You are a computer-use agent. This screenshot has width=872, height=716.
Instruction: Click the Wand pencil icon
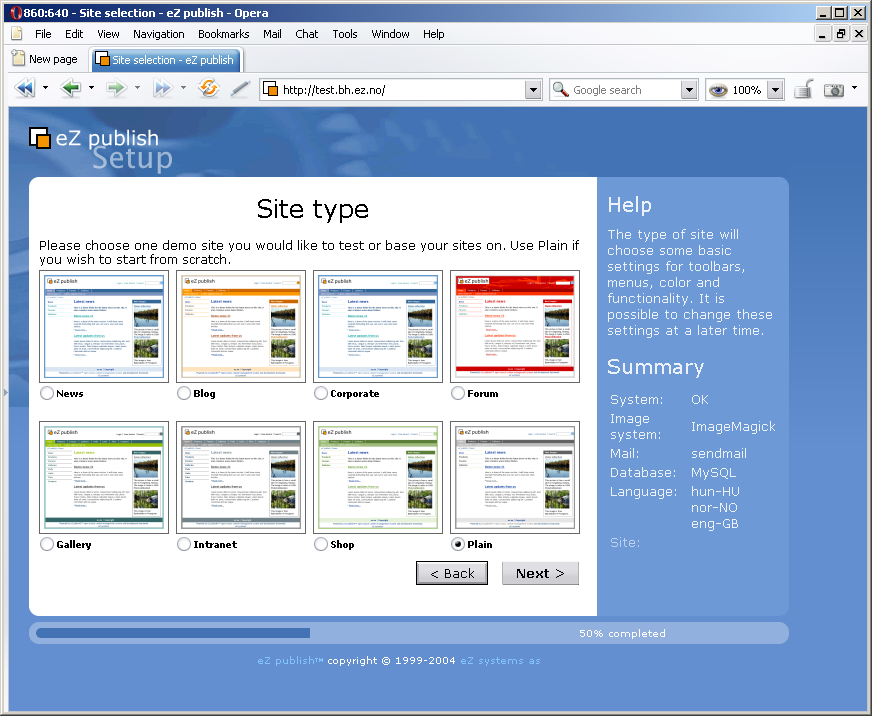(x=240, y=88)
